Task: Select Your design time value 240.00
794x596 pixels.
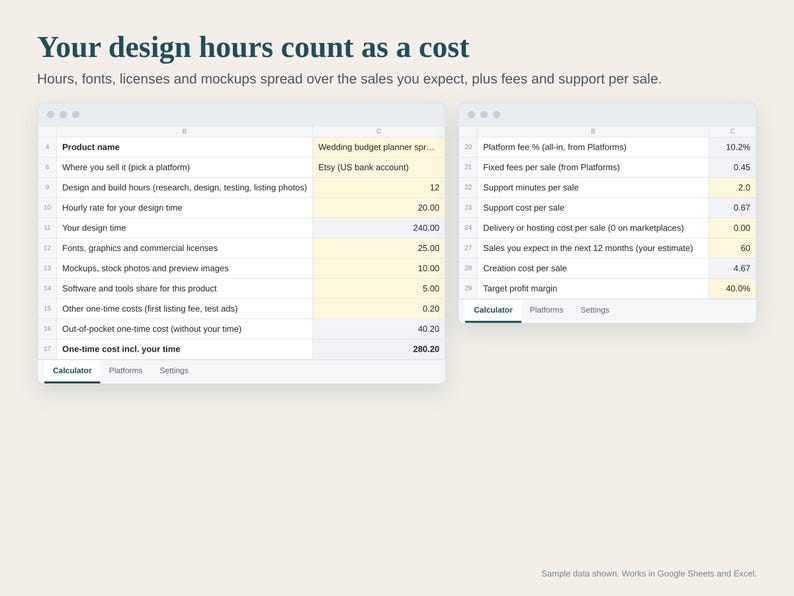Action: point(379,228)
